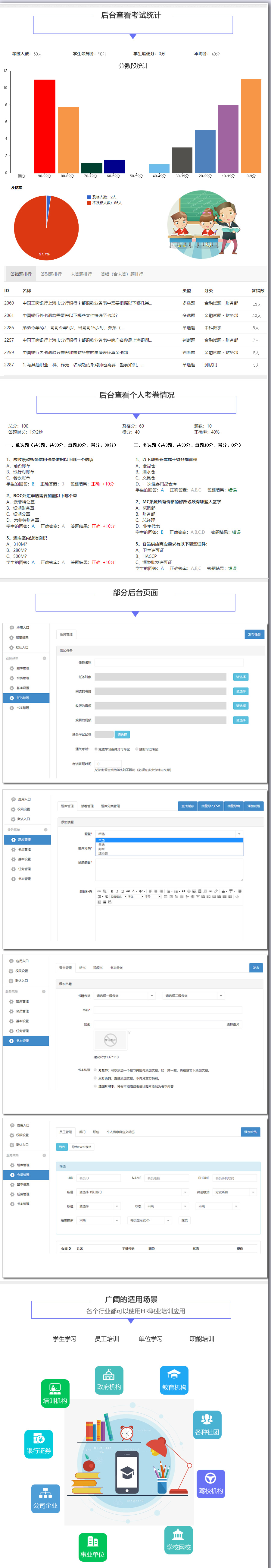
Task: Click the 事业单位 green icon
Action: pyautogui.click(x=92, y=1547)
